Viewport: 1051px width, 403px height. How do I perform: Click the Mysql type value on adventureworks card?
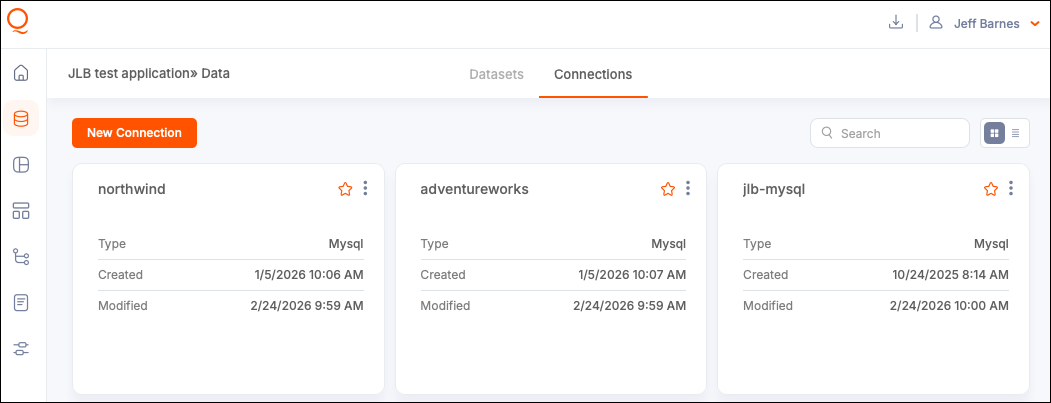[669, 243]
